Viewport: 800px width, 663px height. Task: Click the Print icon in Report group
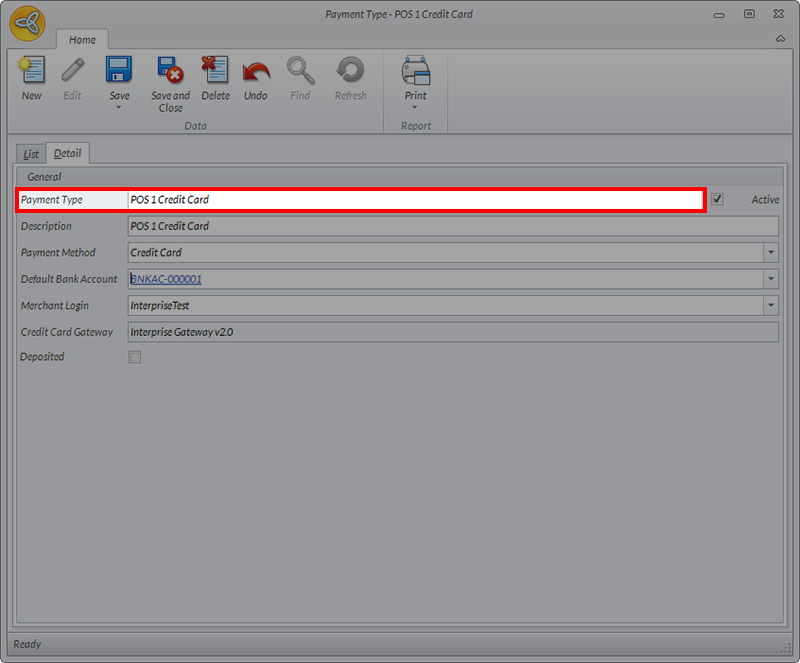tap(415, 71)
